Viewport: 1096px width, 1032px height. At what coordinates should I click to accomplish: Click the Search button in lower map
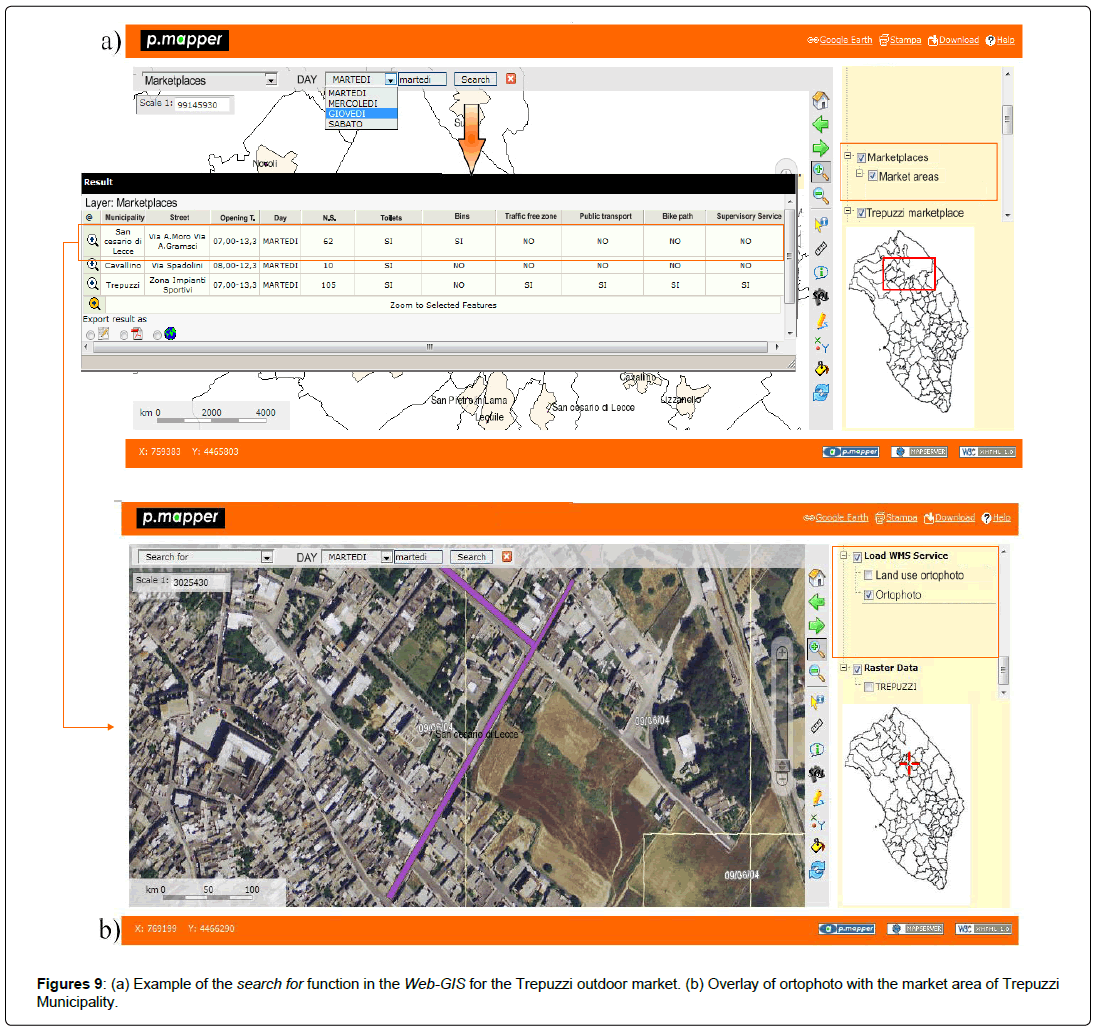coord(471,557)
